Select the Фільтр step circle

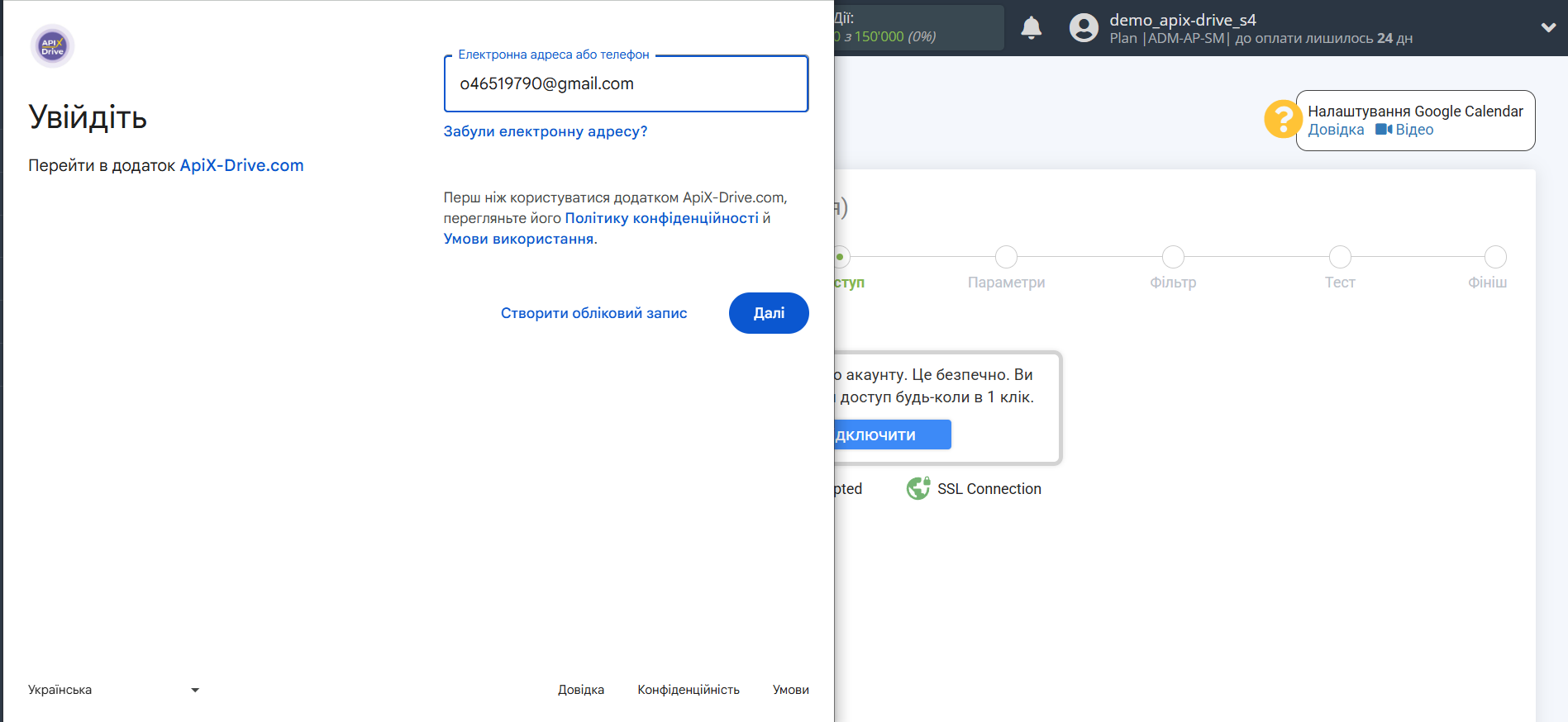click(x=1173, y=257)
